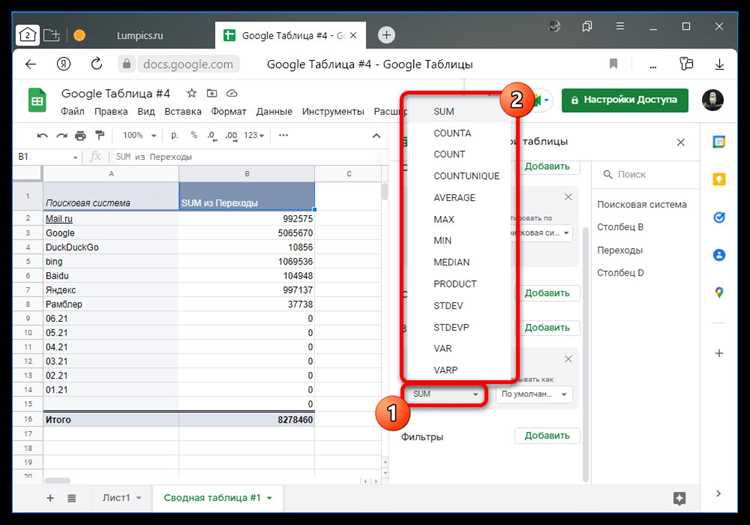Go back in the browser
The height and width of the screenshot is (525, 750).
point(31,64)
